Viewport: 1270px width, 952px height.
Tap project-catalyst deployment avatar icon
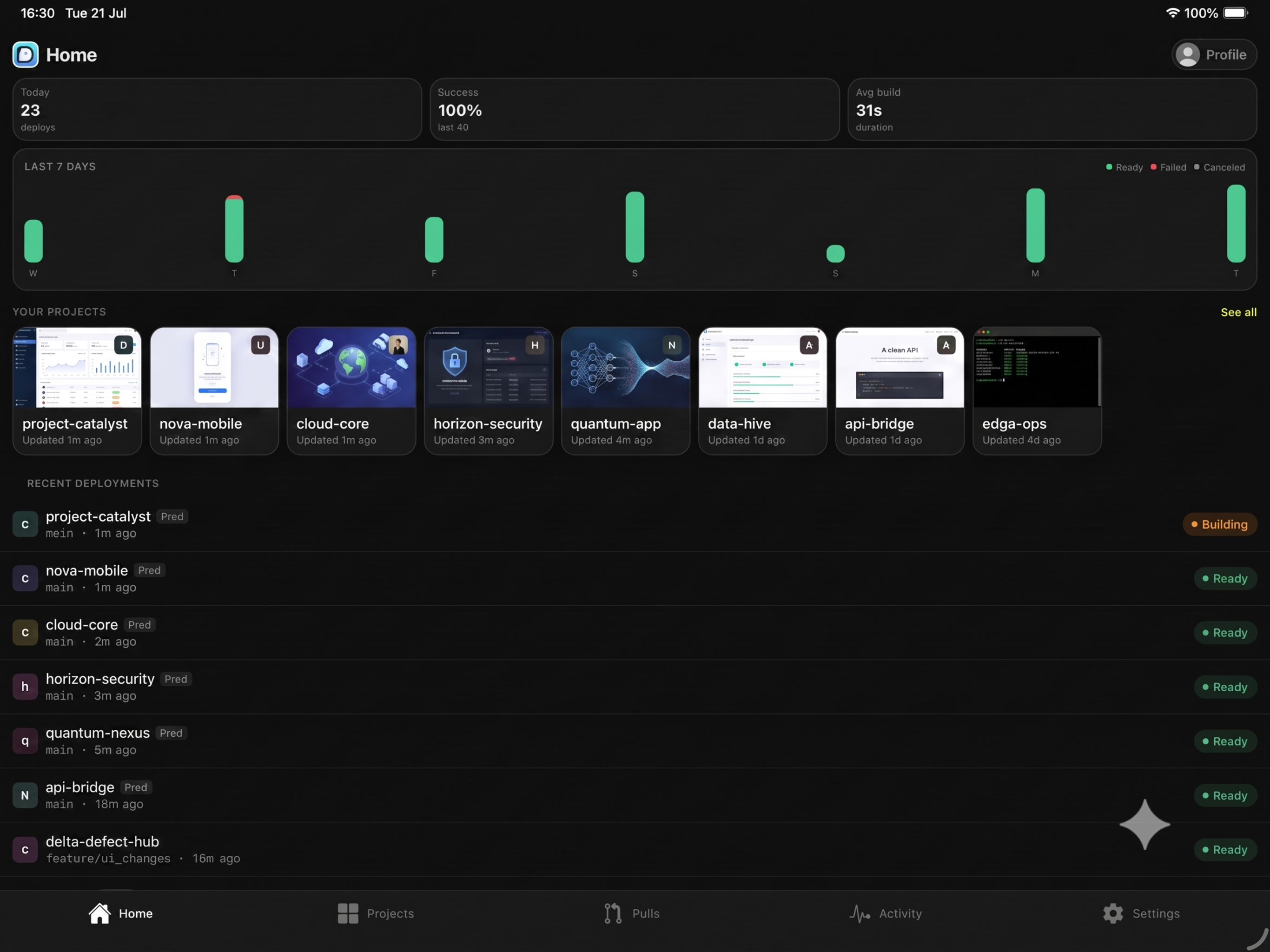pos(25,524)
